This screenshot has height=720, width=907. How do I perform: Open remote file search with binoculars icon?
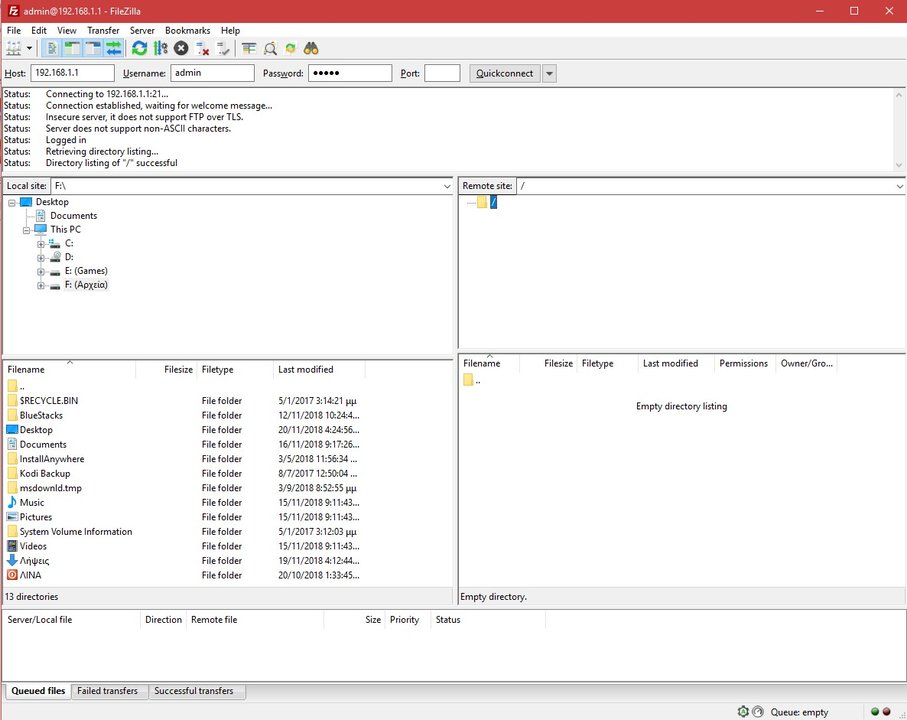[x=311, y=48]
